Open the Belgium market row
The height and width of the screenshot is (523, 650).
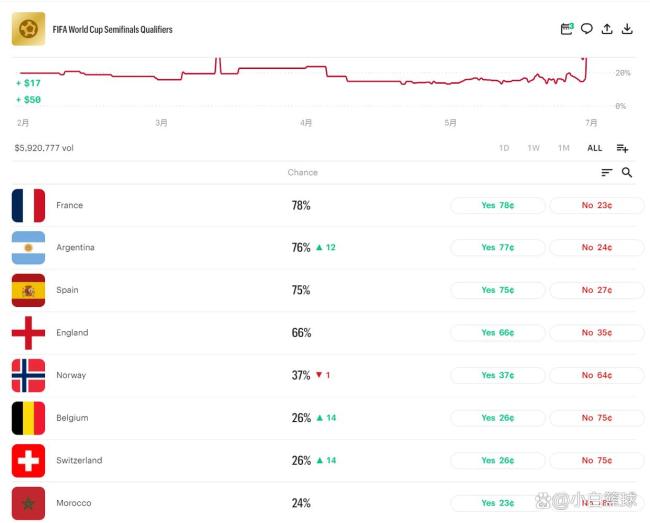pyautogui.click(x=323, y=418)
